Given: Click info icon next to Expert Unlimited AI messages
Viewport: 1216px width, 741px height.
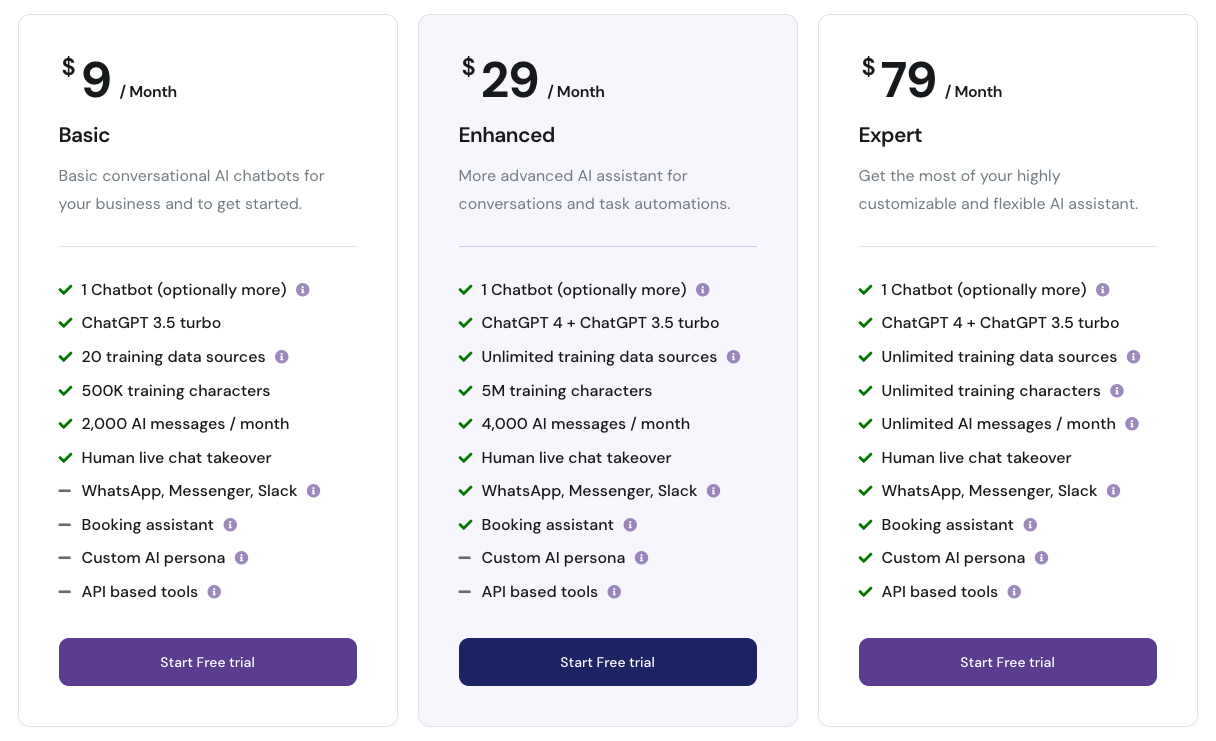Looking at the screenshot, I should coord(1132,424).
